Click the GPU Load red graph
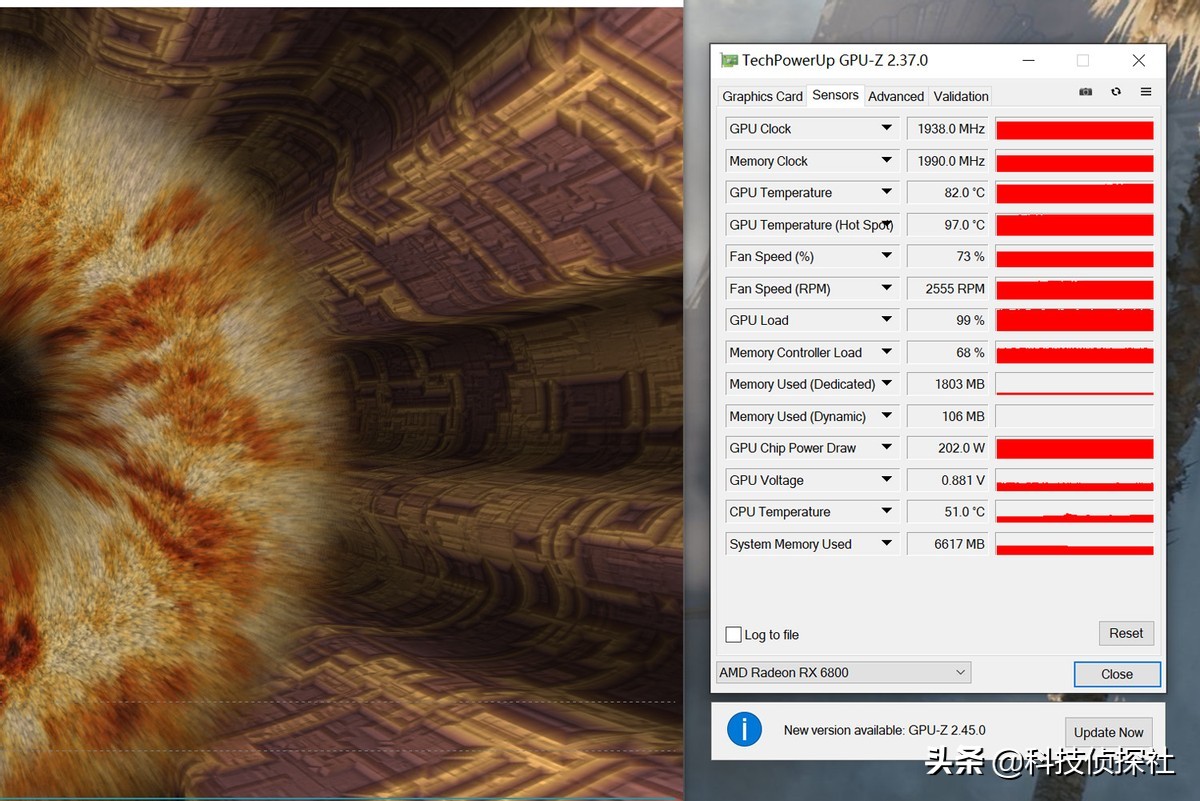The image size is (1200, 801). (x=1074, y=320)
